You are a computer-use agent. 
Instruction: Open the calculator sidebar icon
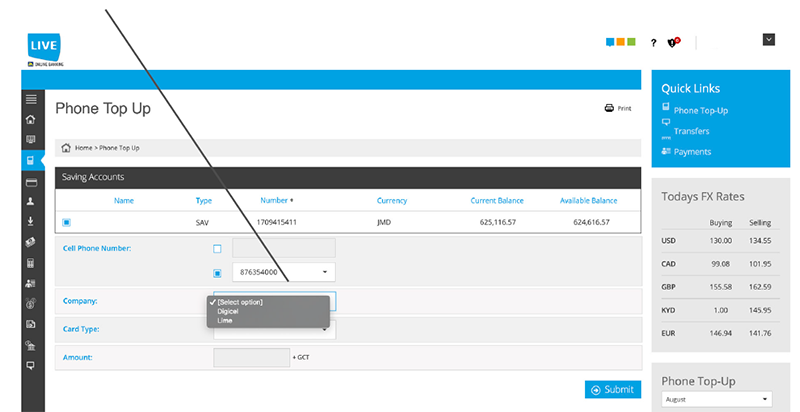point(31,263)
